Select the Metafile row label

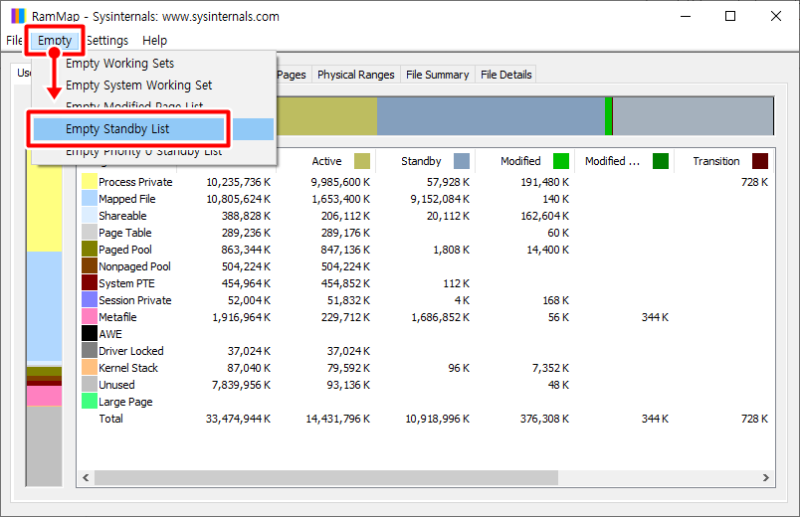[117, 317]
